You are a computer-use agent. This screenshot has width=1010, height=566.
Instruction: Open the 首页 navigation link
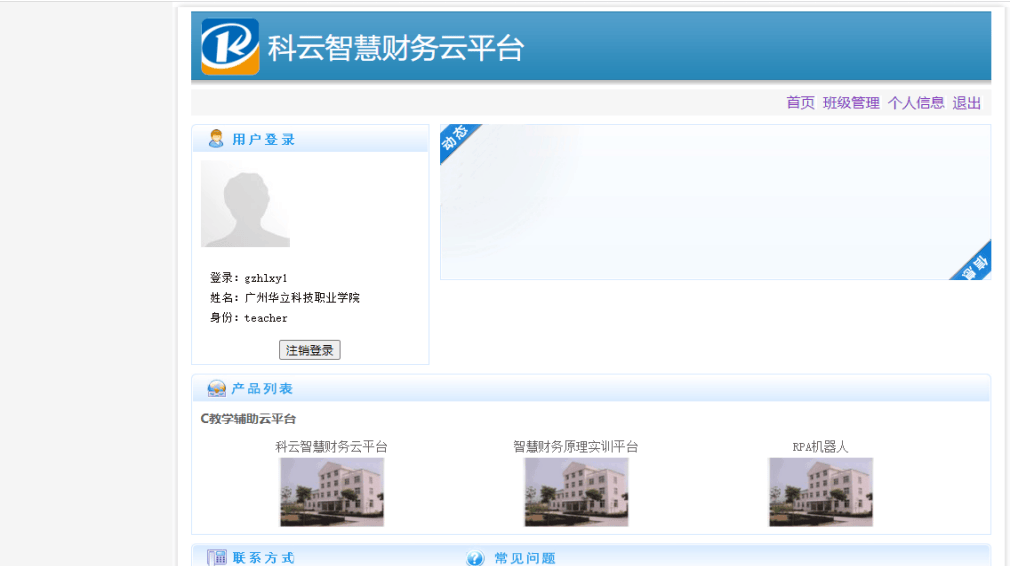[801, 103]
